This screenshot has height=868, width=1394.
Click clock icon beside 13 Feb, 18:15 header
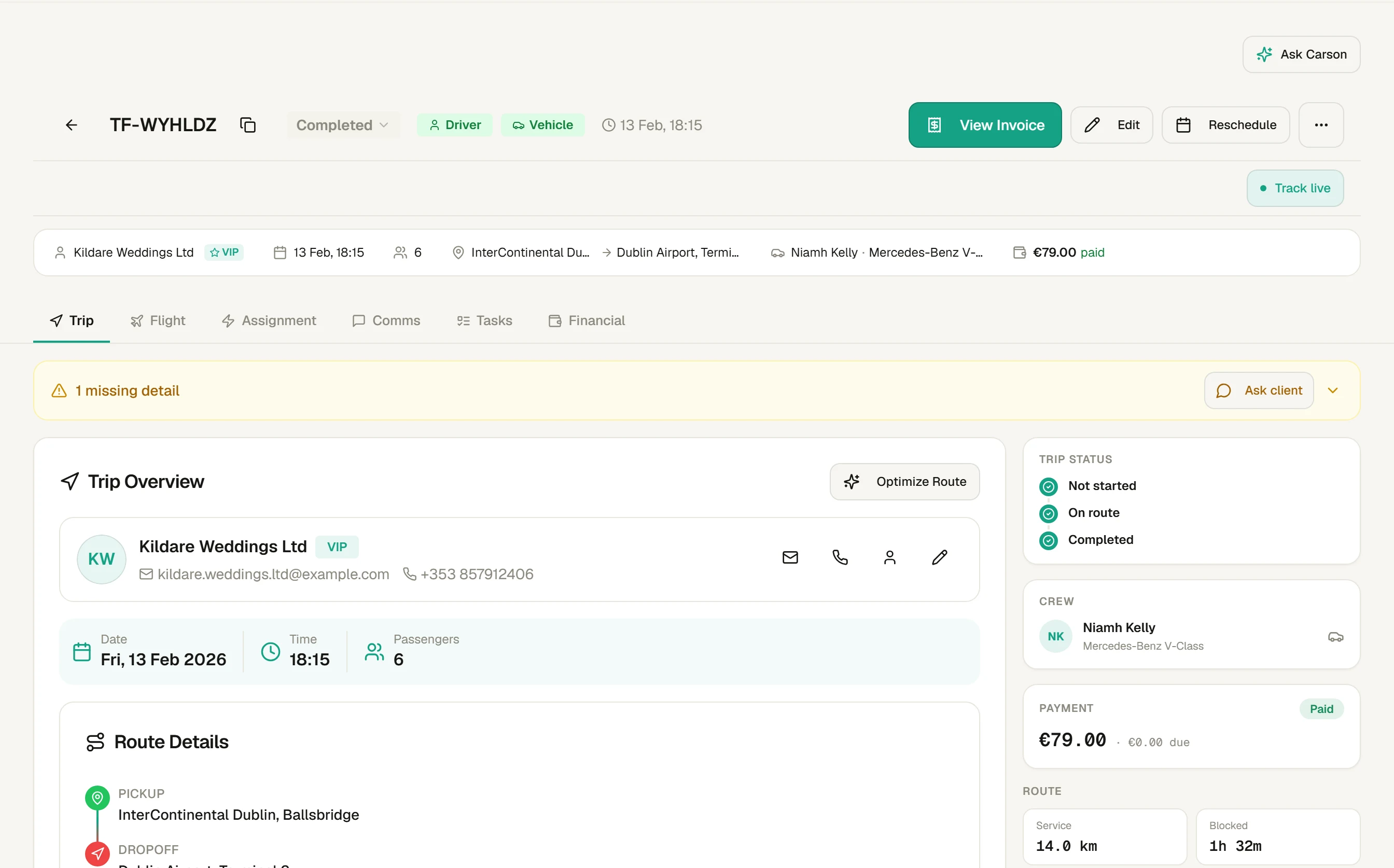click(x=608, y=125)
